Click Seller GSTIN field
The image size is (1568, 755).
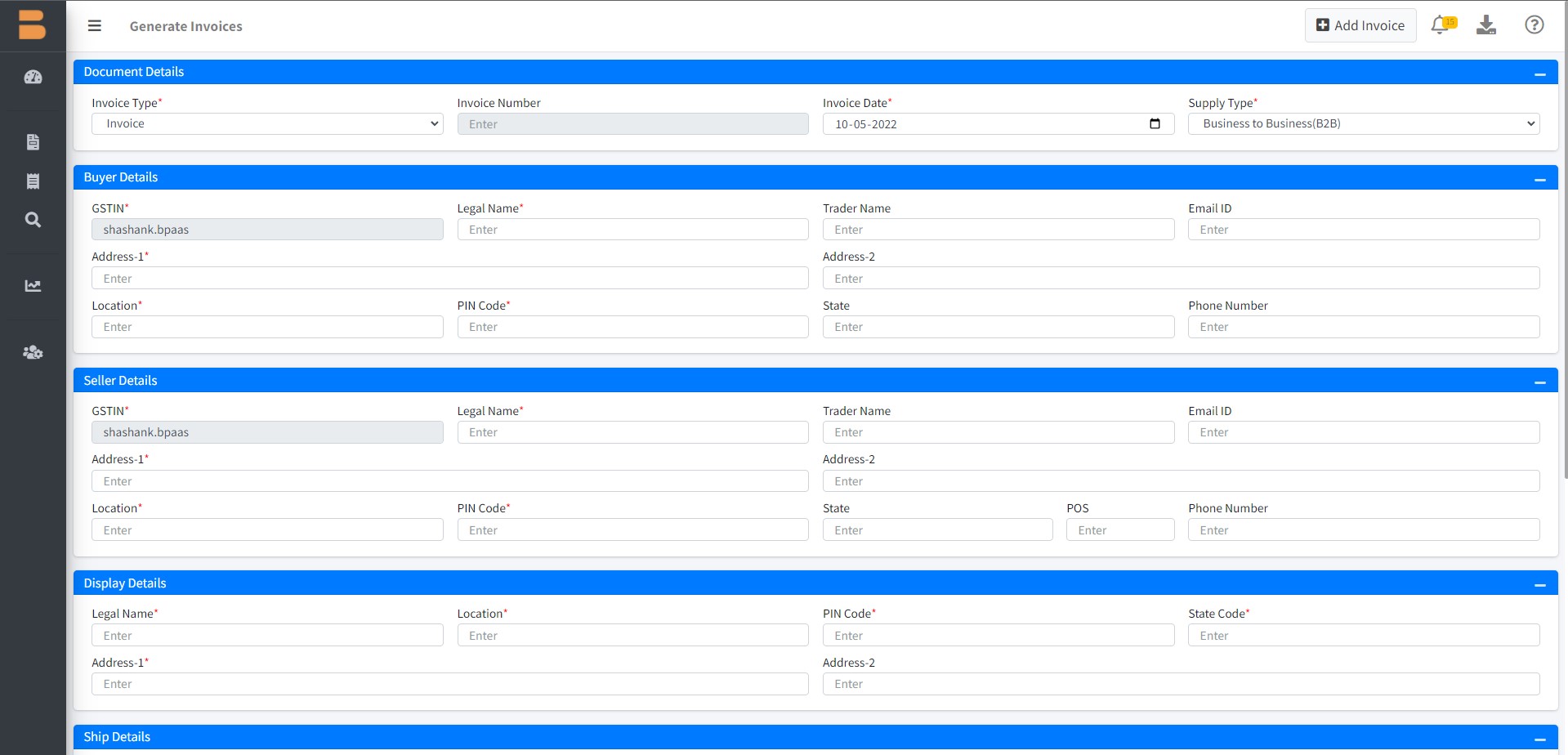pyautogui.click(x=267, y=432)
